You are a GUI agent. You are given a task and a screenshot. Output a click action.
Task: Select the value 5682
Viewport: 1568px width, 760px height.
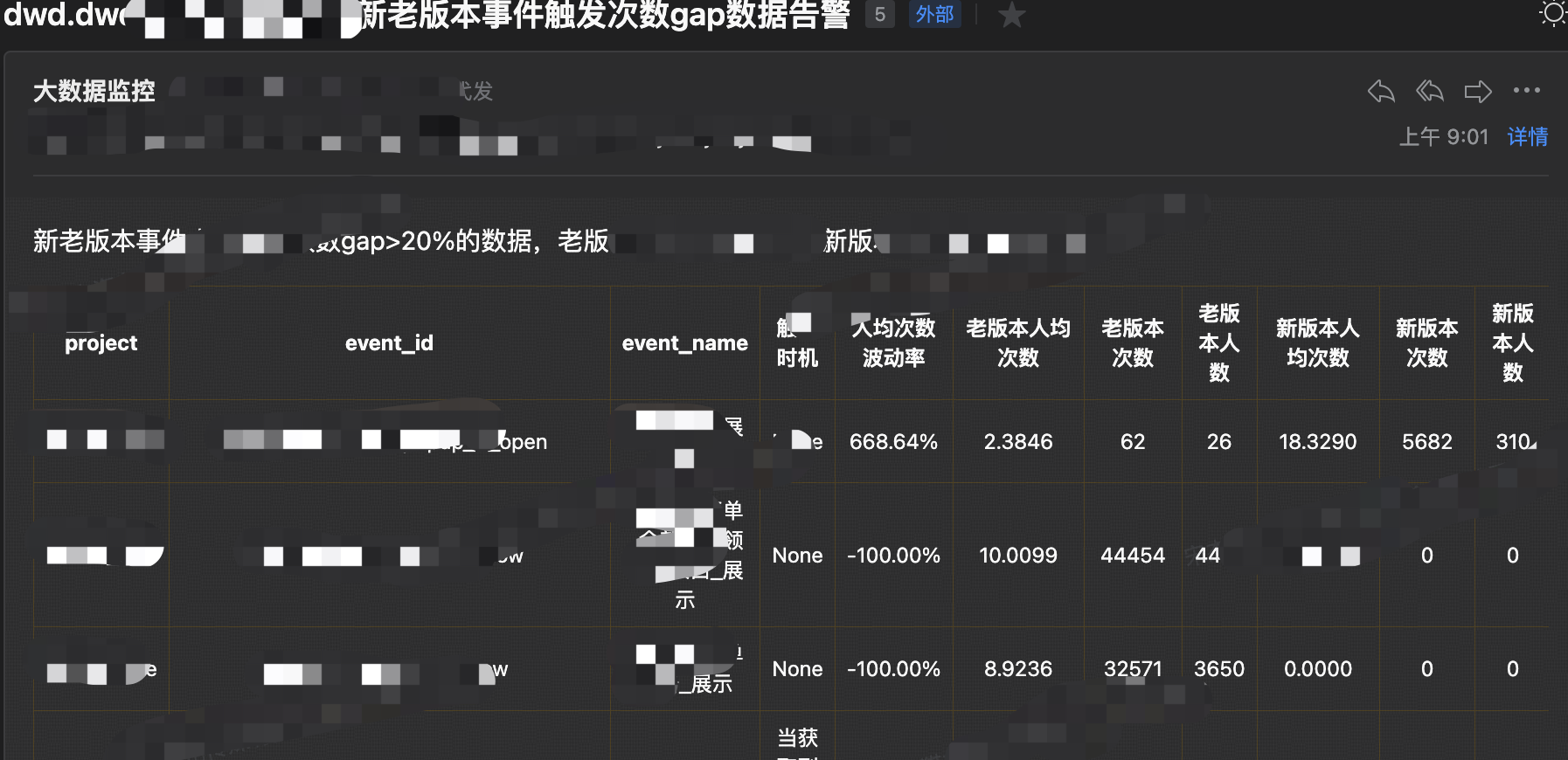[x=1427, y=442]
